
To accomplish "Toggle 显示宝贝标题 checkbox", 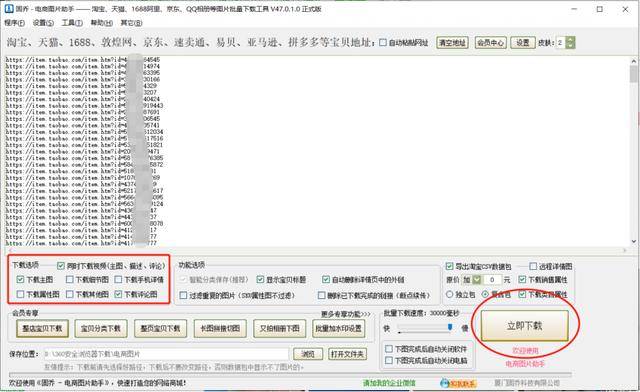I will pyautogui.click(x=260, y=280).
